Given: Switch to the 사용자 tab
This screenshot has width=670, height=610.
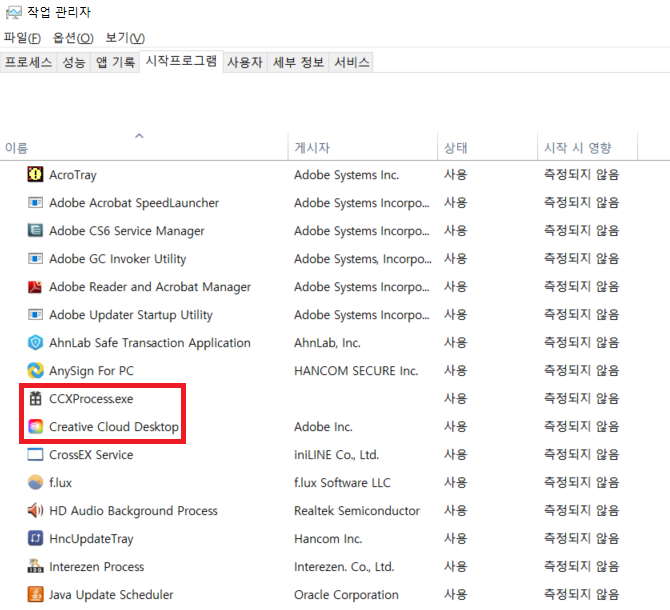Looking at the screenshot, I should [245, 62].
